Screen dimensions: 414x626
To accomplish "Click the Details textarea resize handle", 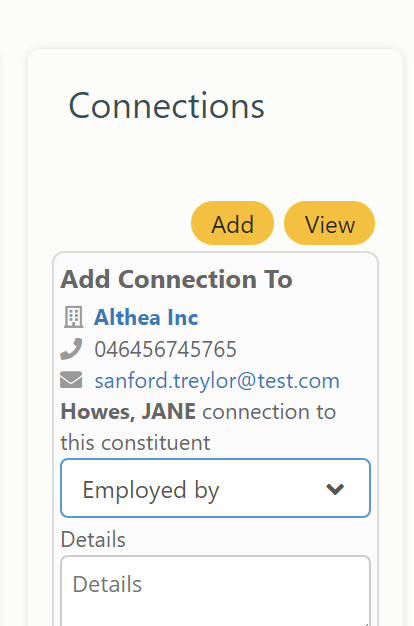I will coord(366,624).
